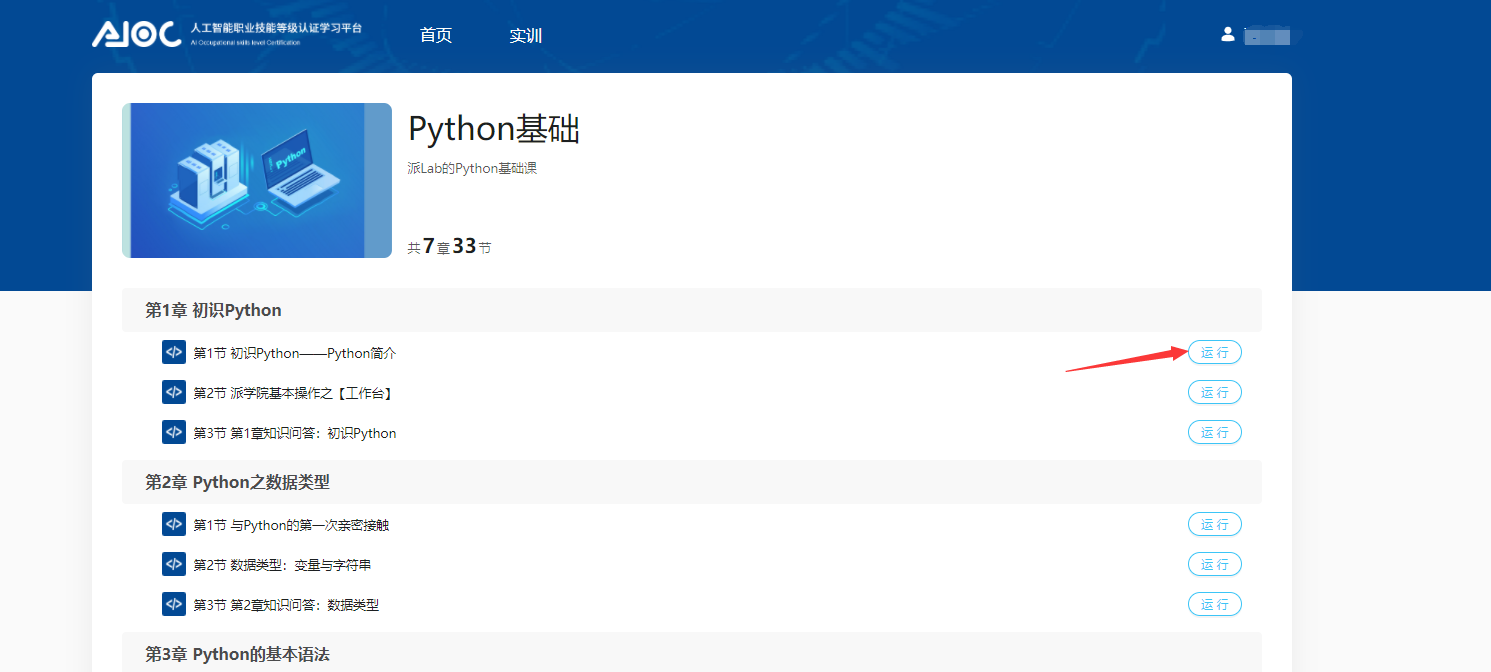This screenshot has width=1491, height=672.
Task: Click code icon for 第2章知识问答 lesson
Action: [x=174, y=604]
